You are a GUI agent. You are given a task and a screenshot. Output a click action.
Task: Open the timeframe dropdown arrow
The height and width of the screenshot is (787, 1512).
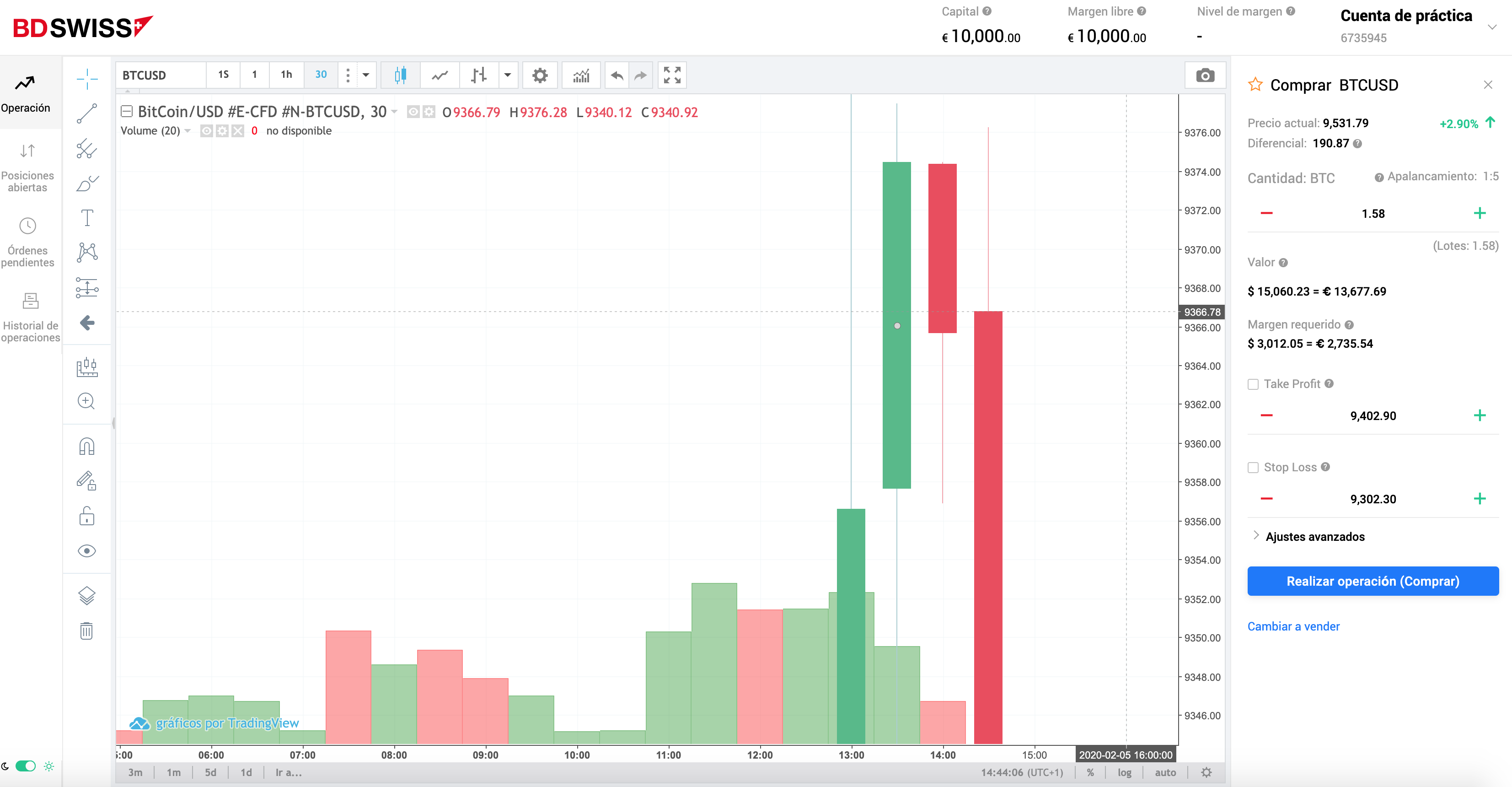[366, 75]
